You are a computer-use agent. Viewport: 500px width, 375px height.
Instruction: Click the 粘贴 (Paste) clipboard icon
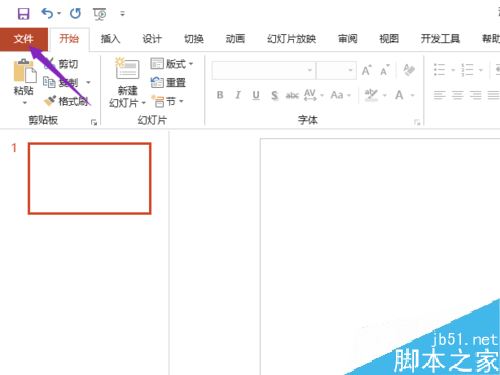point(24,71)
